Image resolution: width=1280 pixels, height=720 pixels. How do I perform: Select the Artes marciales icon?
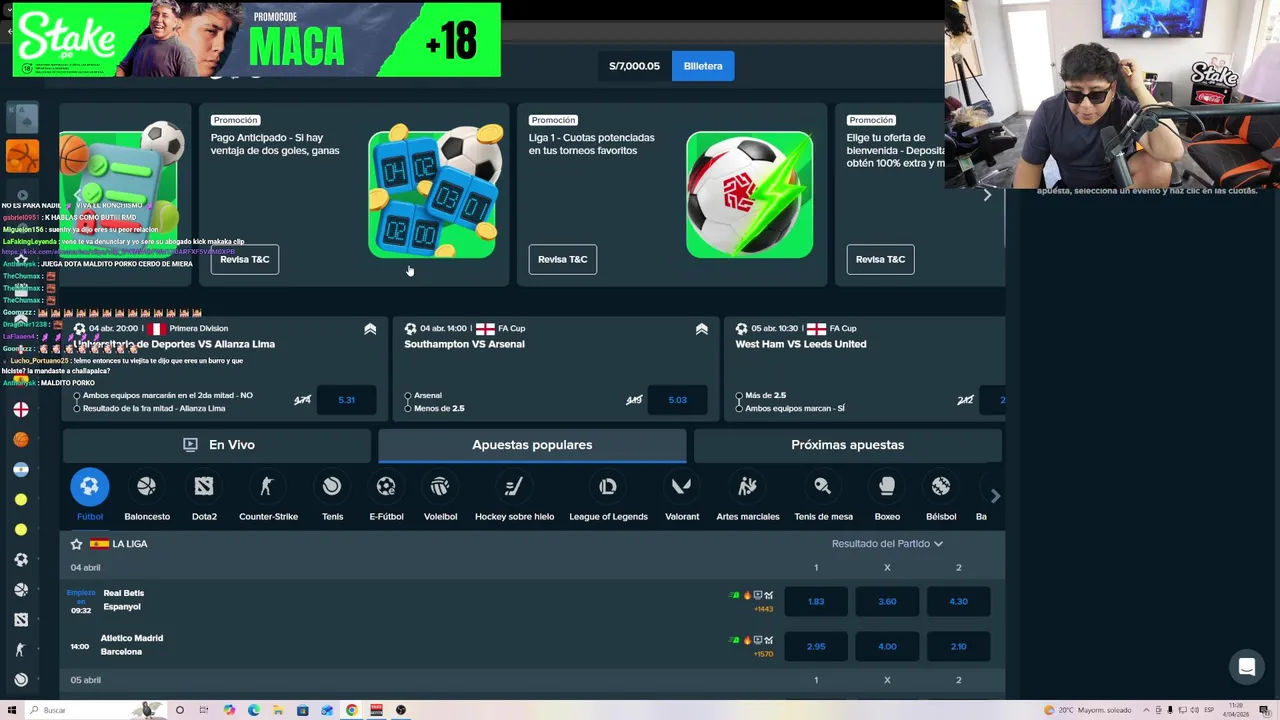tap(747, 487)
